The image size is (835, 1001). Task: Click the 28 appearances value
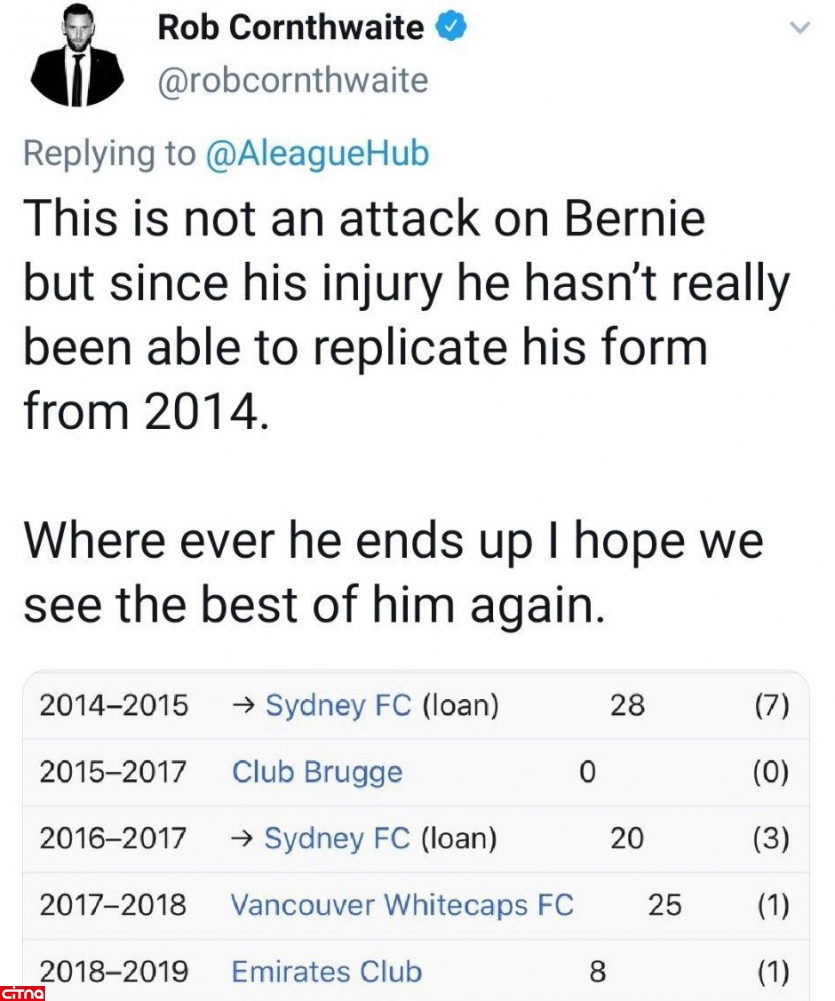pos(627,706)
